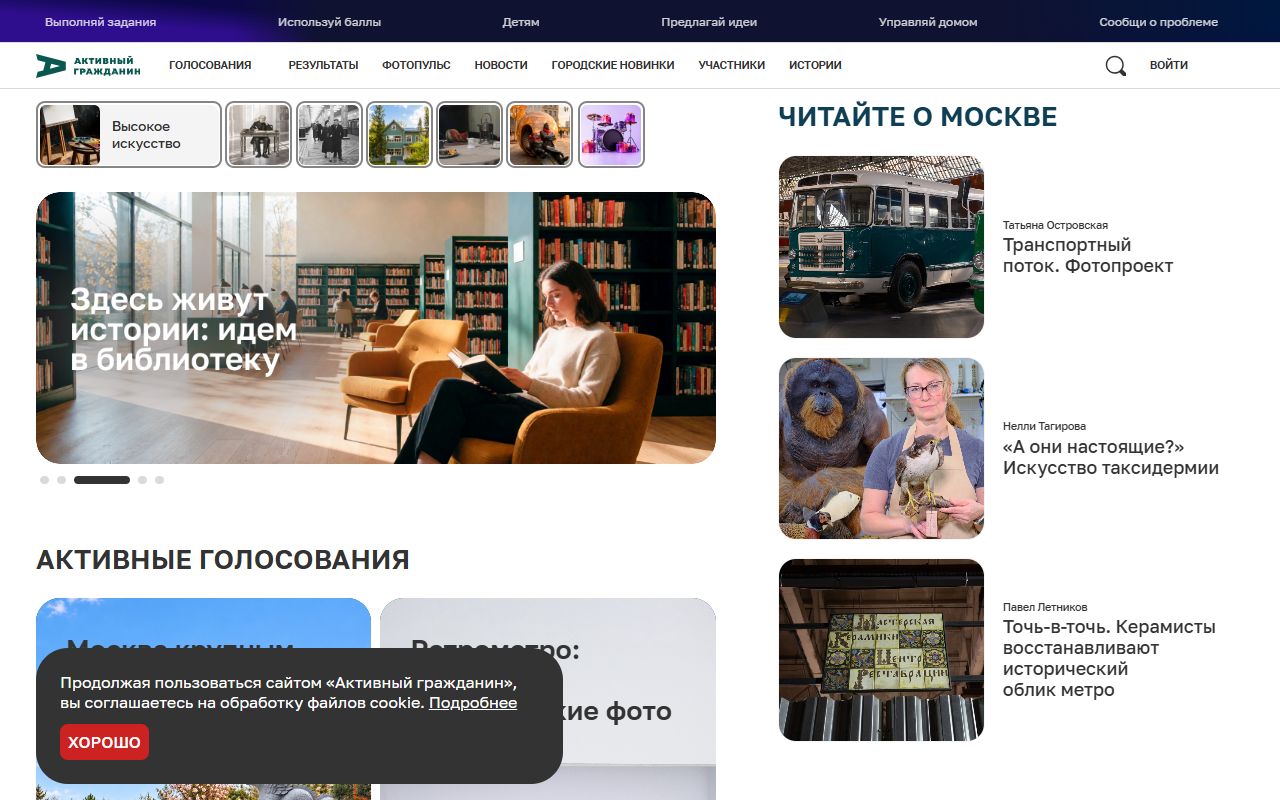Screen dimensions: 1280x800
Task: Open Точь-в-точь. Керамисты article title
Action: pyautogui.click(x=1109, y=659)
